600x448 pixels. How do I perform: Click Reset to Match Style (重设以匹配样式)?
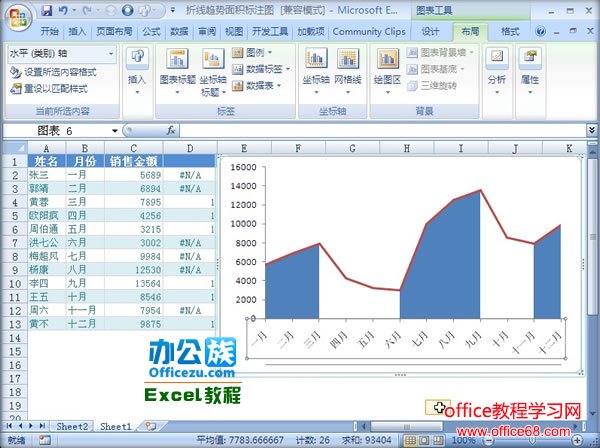49,89
